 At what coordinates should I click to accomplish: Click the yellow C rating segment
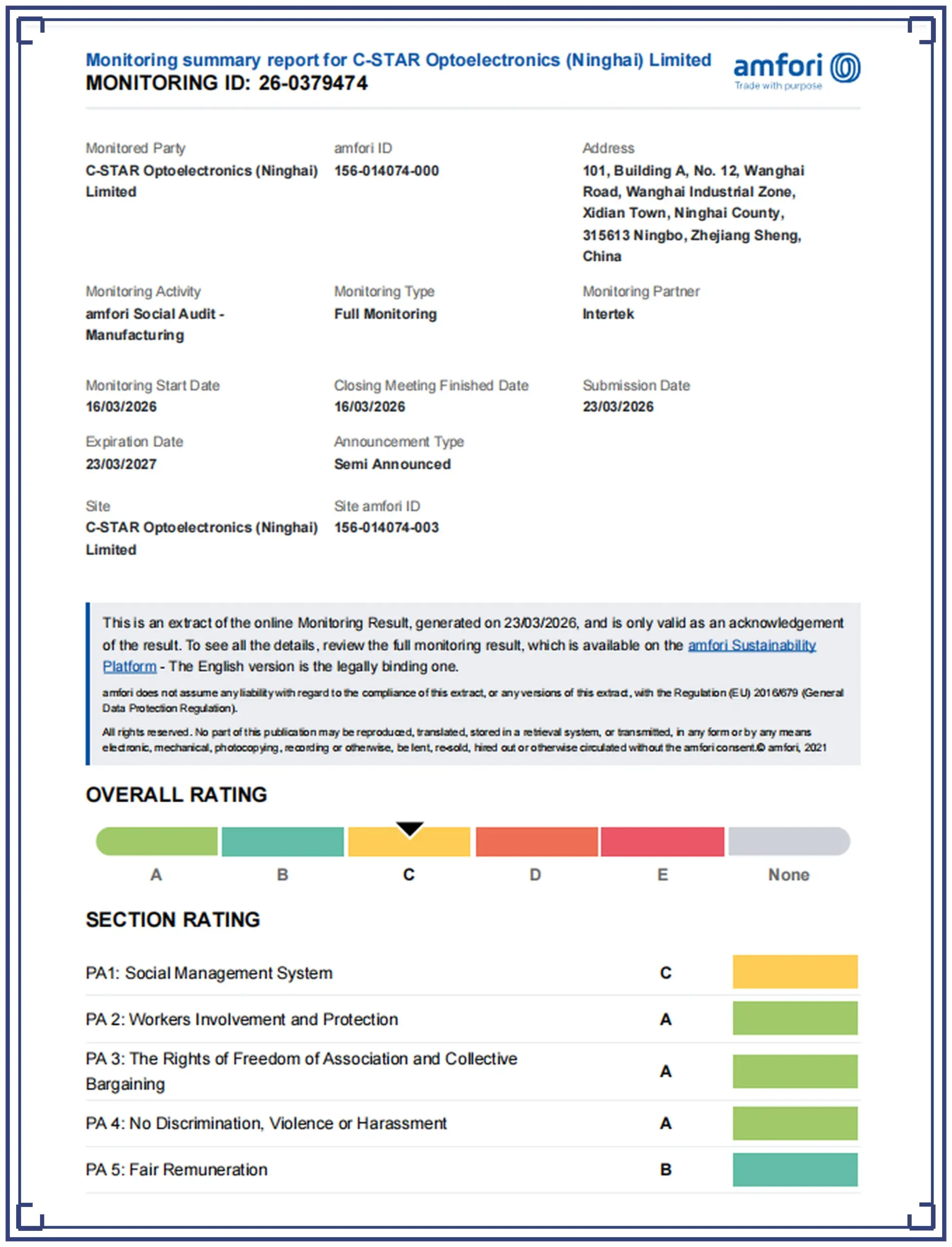click(409, 841)
